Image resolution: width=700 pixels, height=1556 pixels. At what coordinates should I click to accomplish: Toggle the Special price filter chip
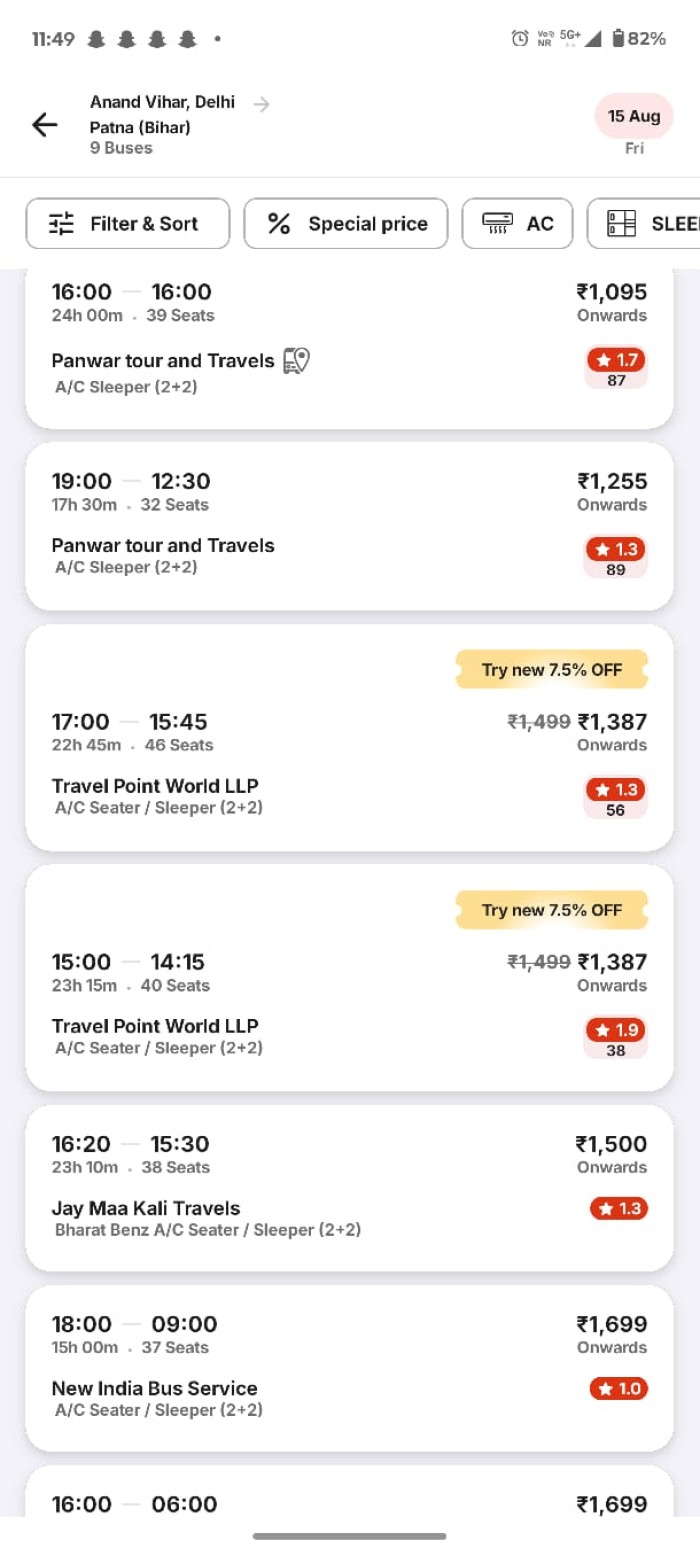coord(346,223)
